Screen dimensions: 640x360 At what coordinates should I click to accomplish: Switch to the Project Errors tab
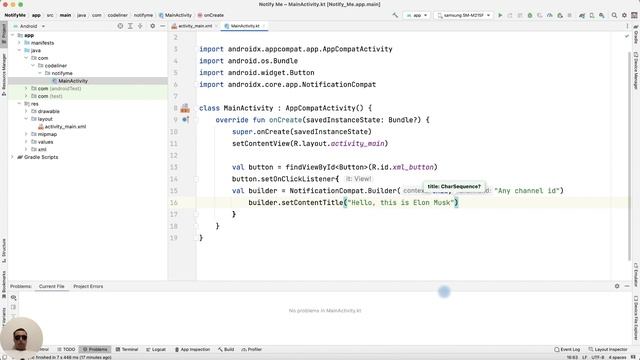click(x=88, y=286)
